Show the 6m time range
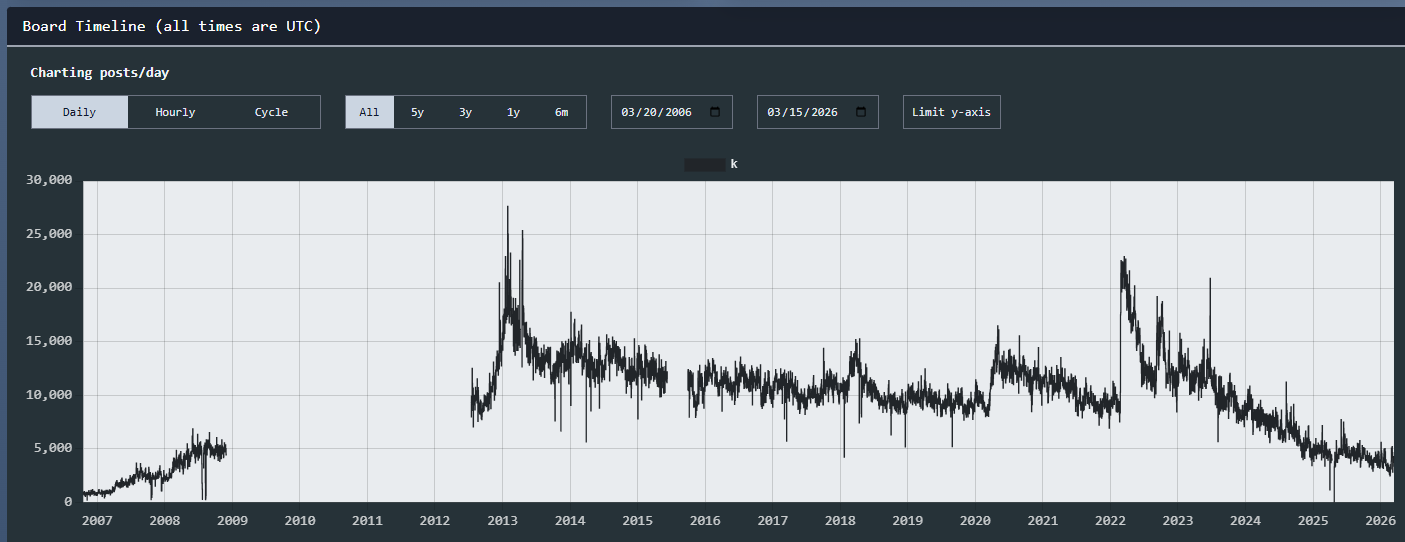Viewport: 1405px width, 542px height. (x=562, y=112)
